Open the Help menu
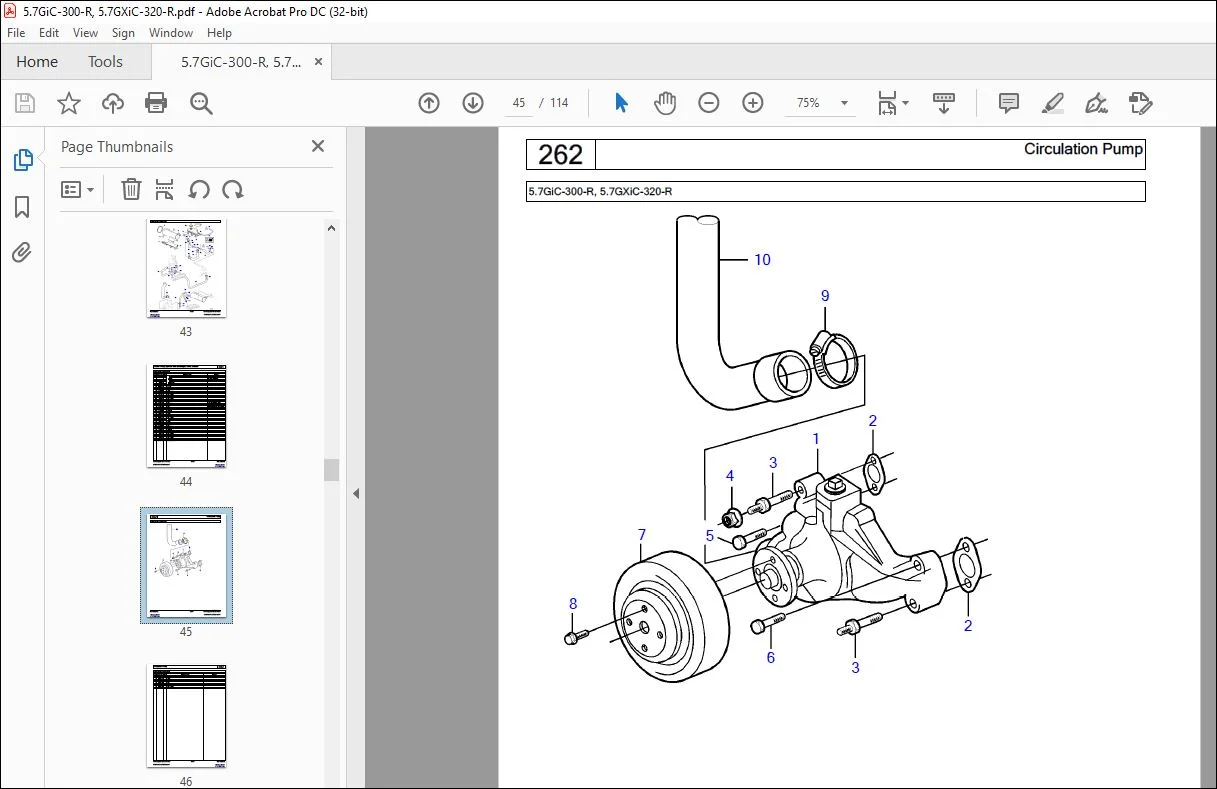This screenshot has width=1217, height=789. (219, 33)
